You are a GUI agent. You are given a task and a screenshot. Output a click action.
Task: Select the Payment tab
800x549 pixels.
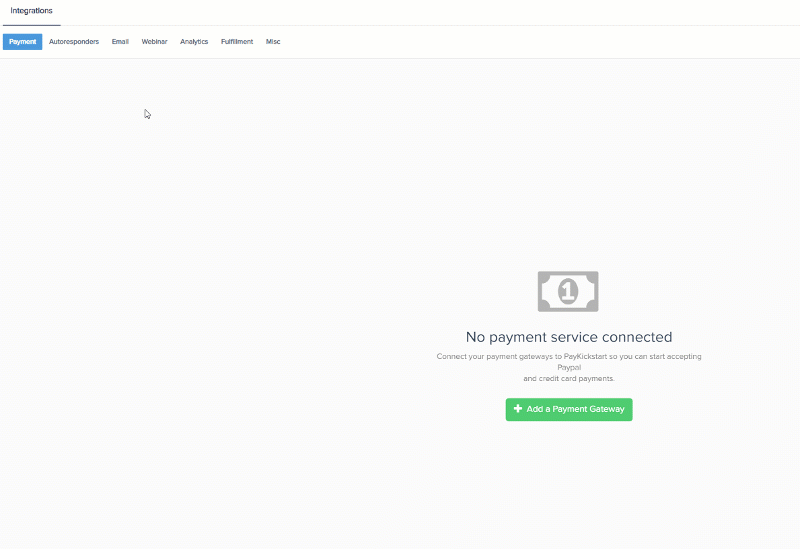22,42
